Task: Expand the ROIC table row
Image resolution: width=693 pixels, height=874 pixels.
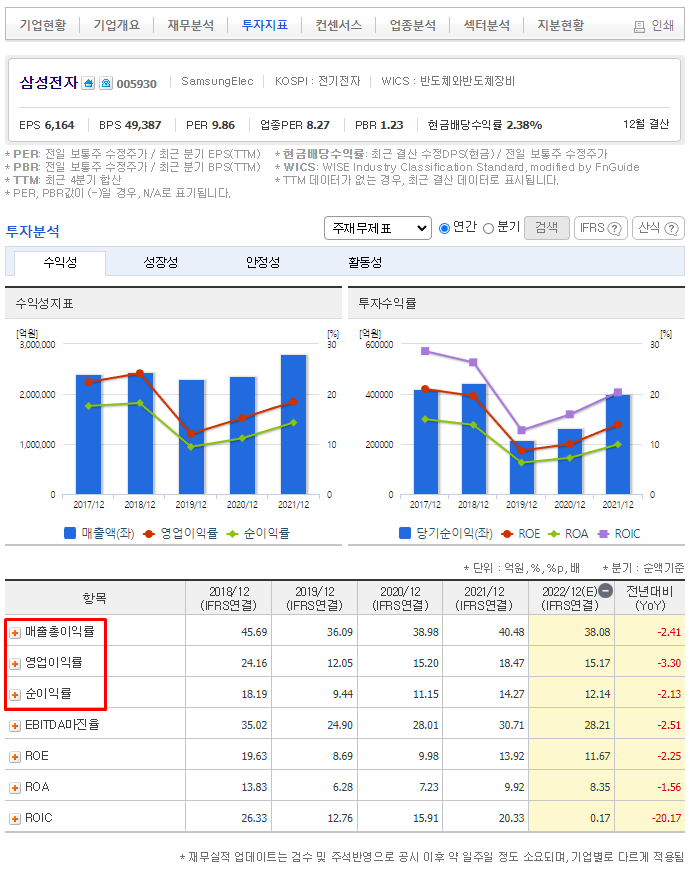Action: pos(15,819)
